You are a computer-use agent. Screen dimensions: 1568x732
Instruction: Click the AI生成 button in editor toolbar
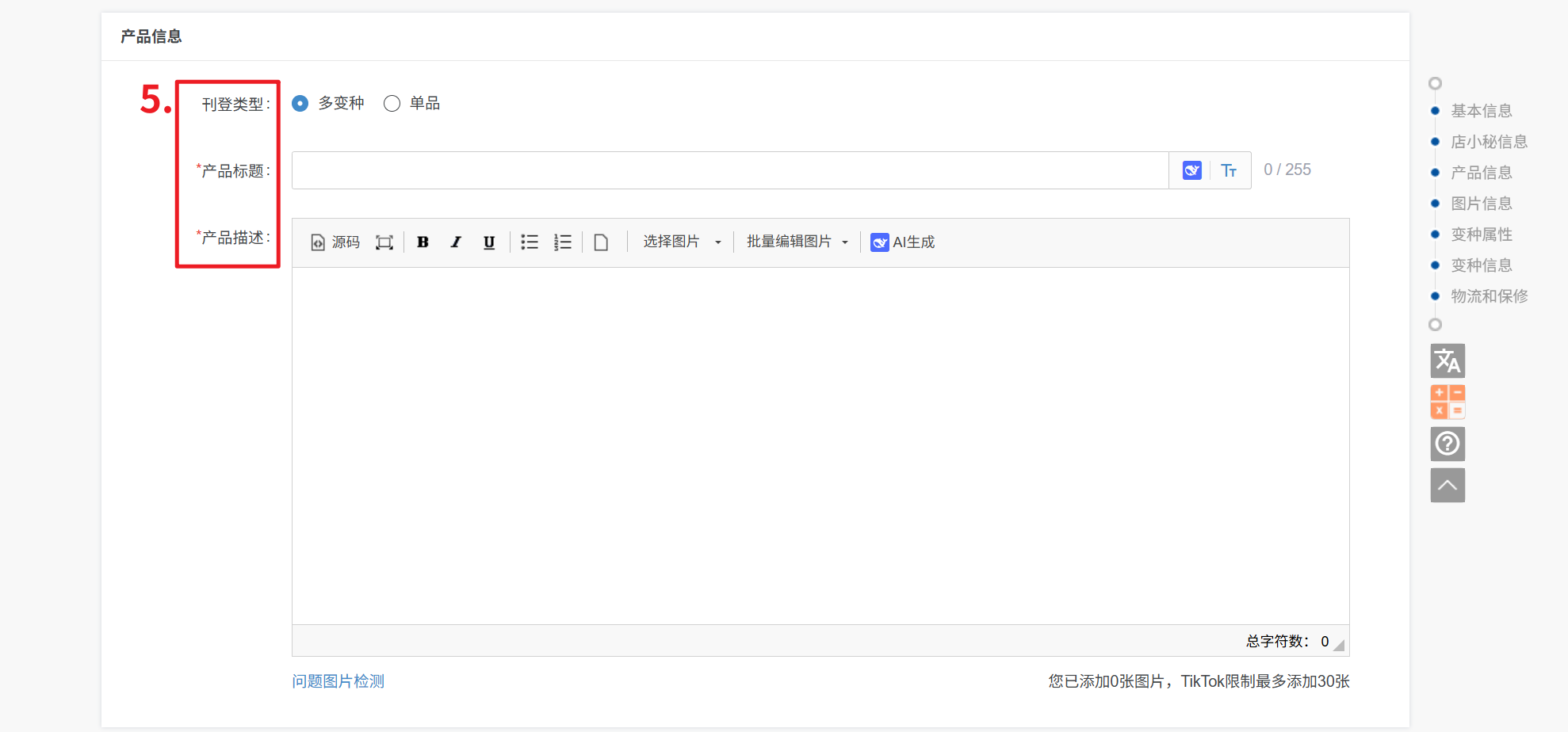tap(903, 242)
